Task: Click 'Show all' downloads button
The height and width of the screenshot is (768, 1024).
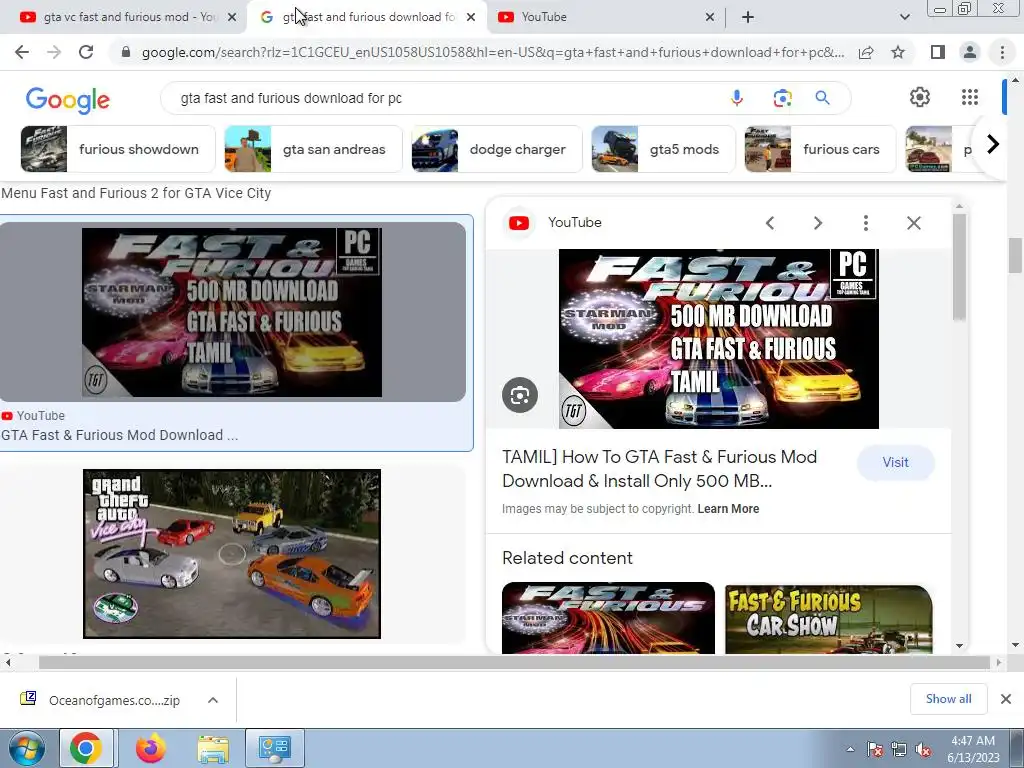Action: pos(948,699)
